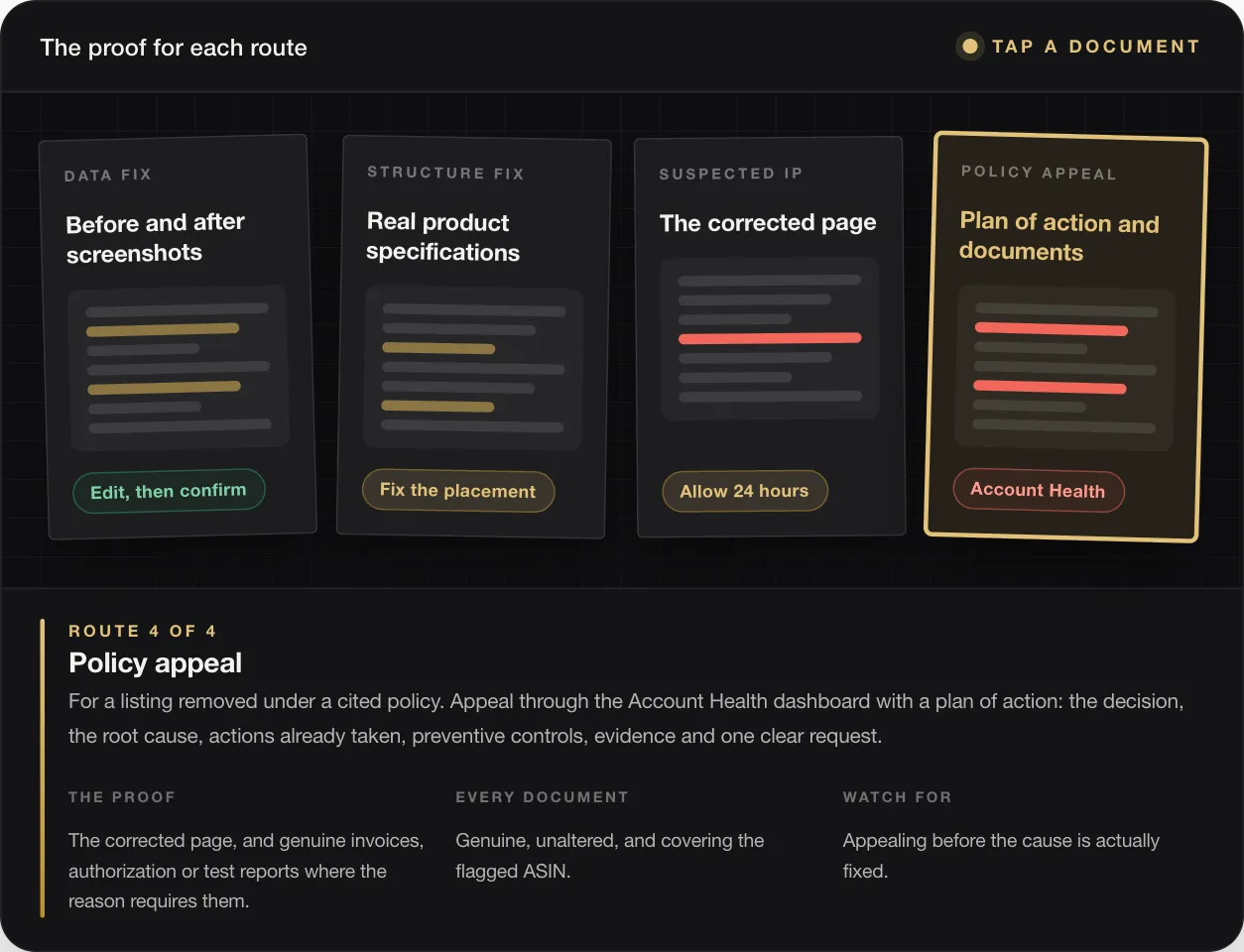Image resolution: width=1244 pixels, height=952 pixels.
Task: Click the 'WATCH FOR' column header
Action: click(897, 797)
